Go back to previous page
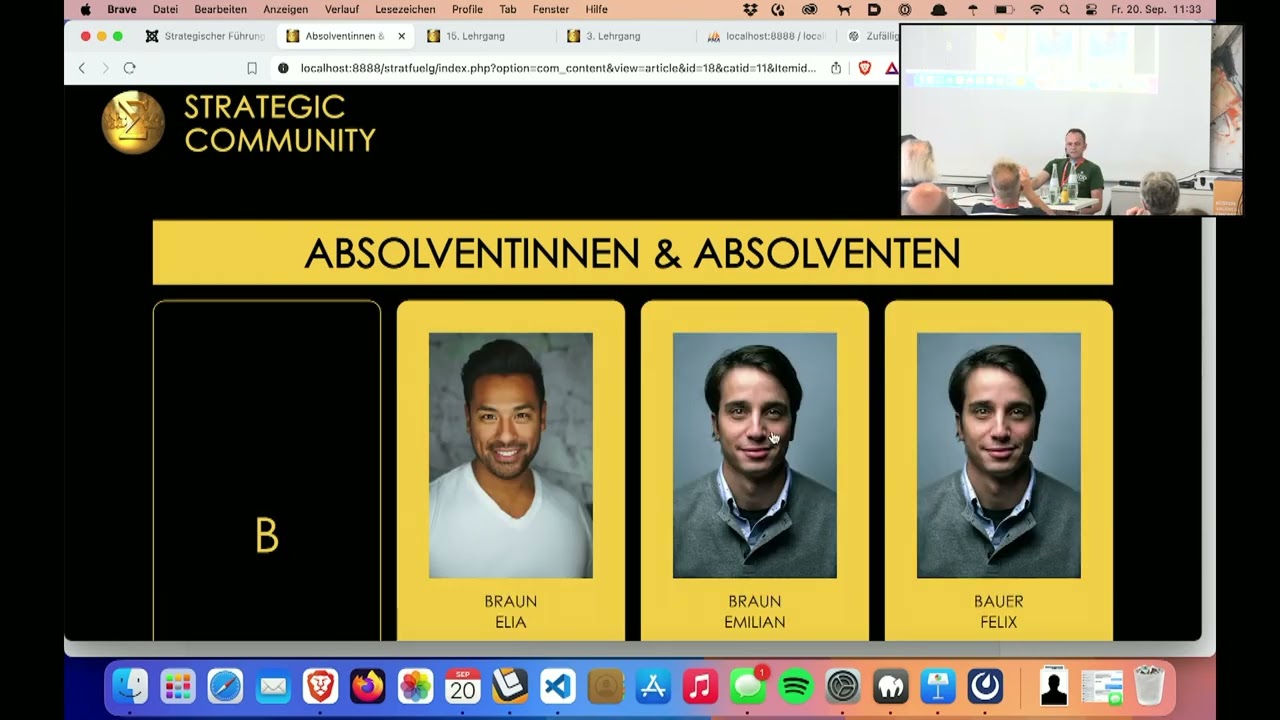 [82, 68]
